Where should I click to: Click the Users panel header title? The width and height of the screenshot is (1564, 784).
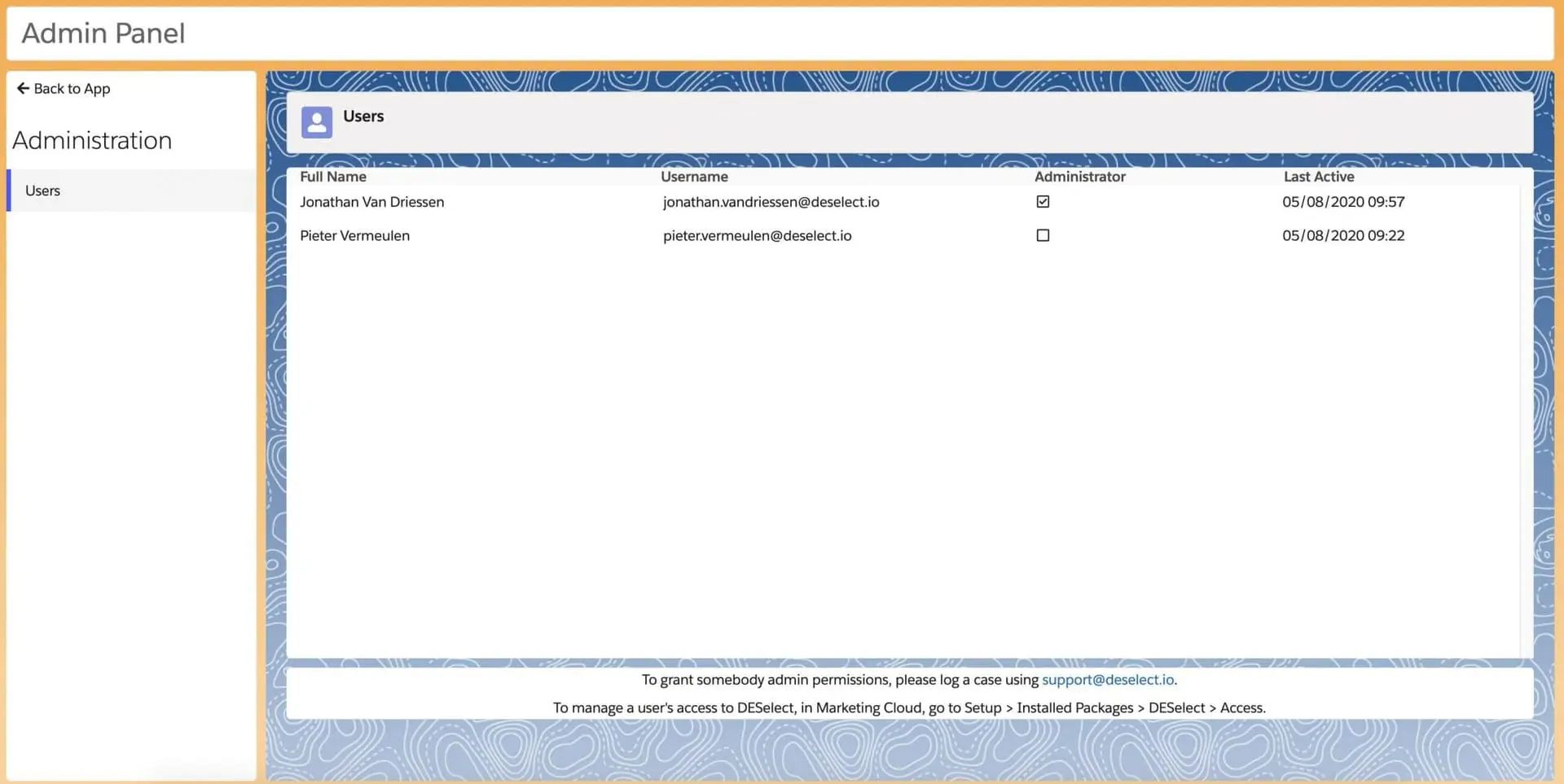[x=363, y=116]
